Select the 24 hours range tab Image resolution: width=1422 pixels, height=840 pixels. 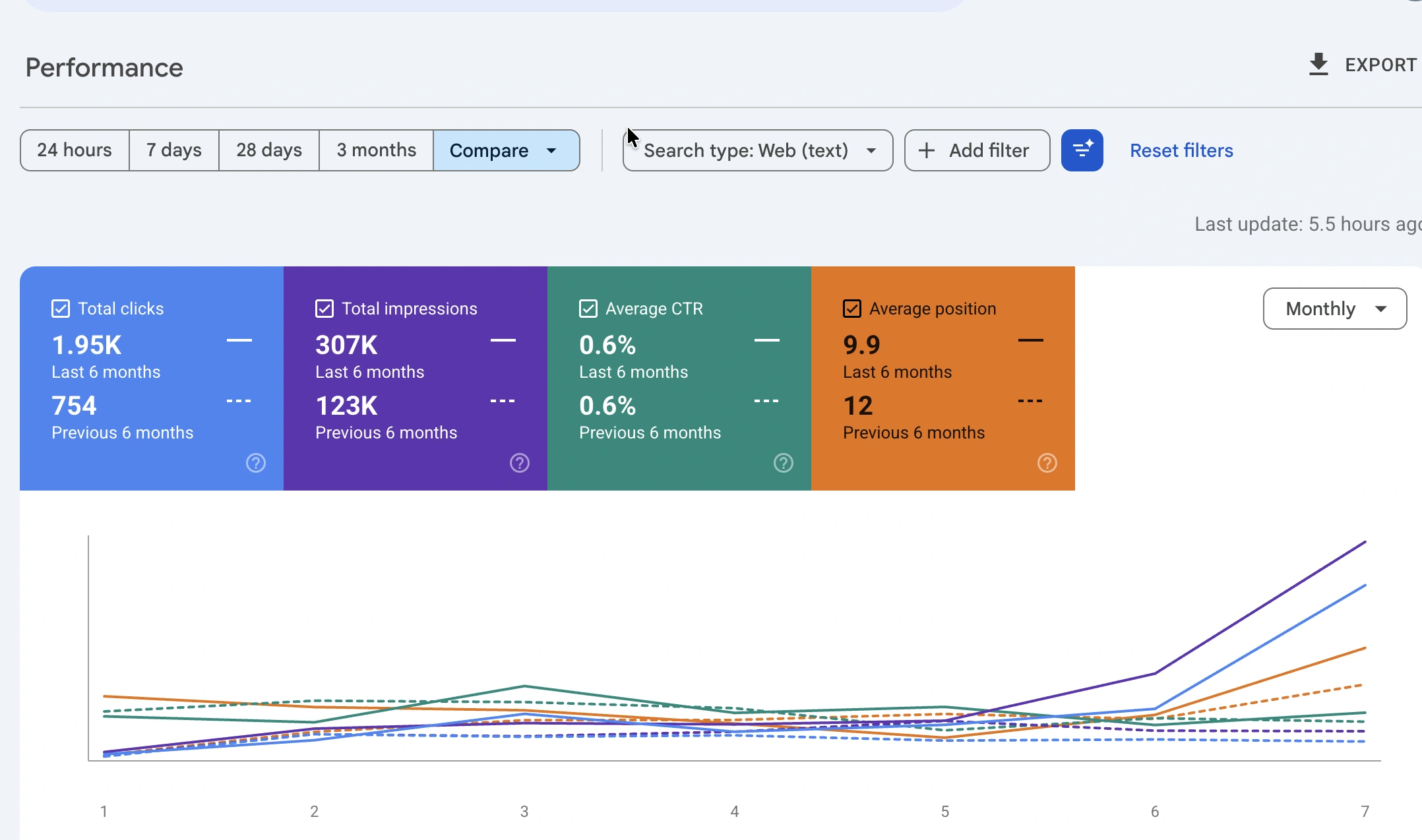[75, 150]
